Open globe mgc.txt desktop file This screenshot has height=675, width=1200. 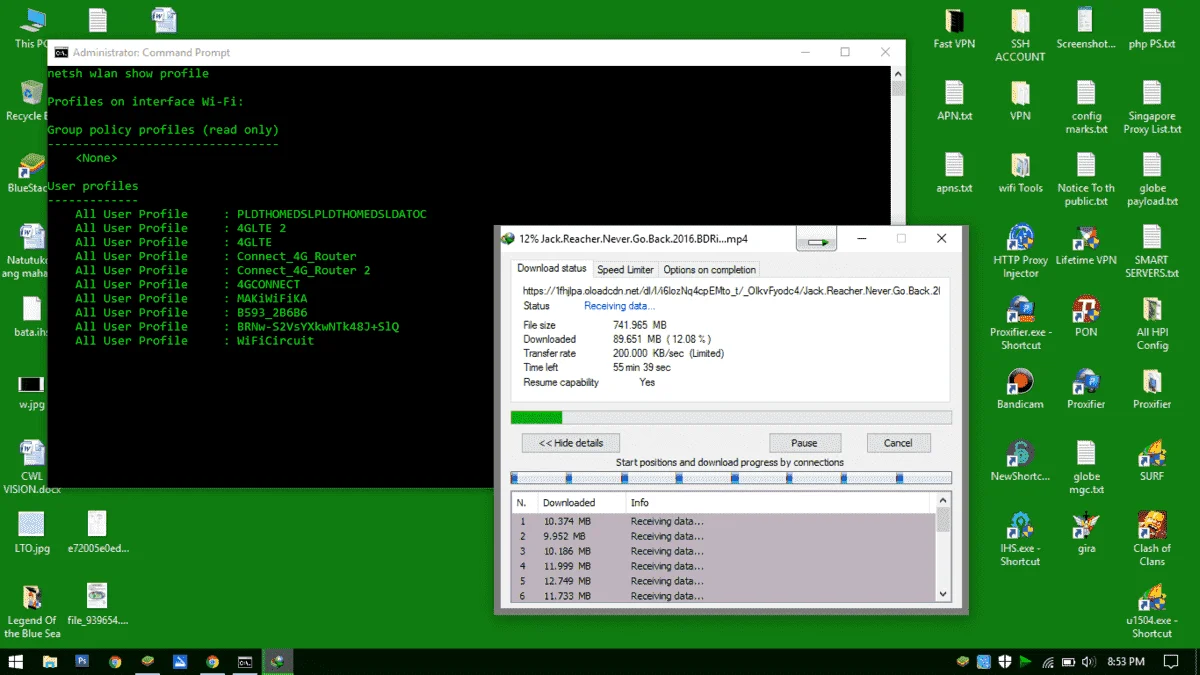1086,468
